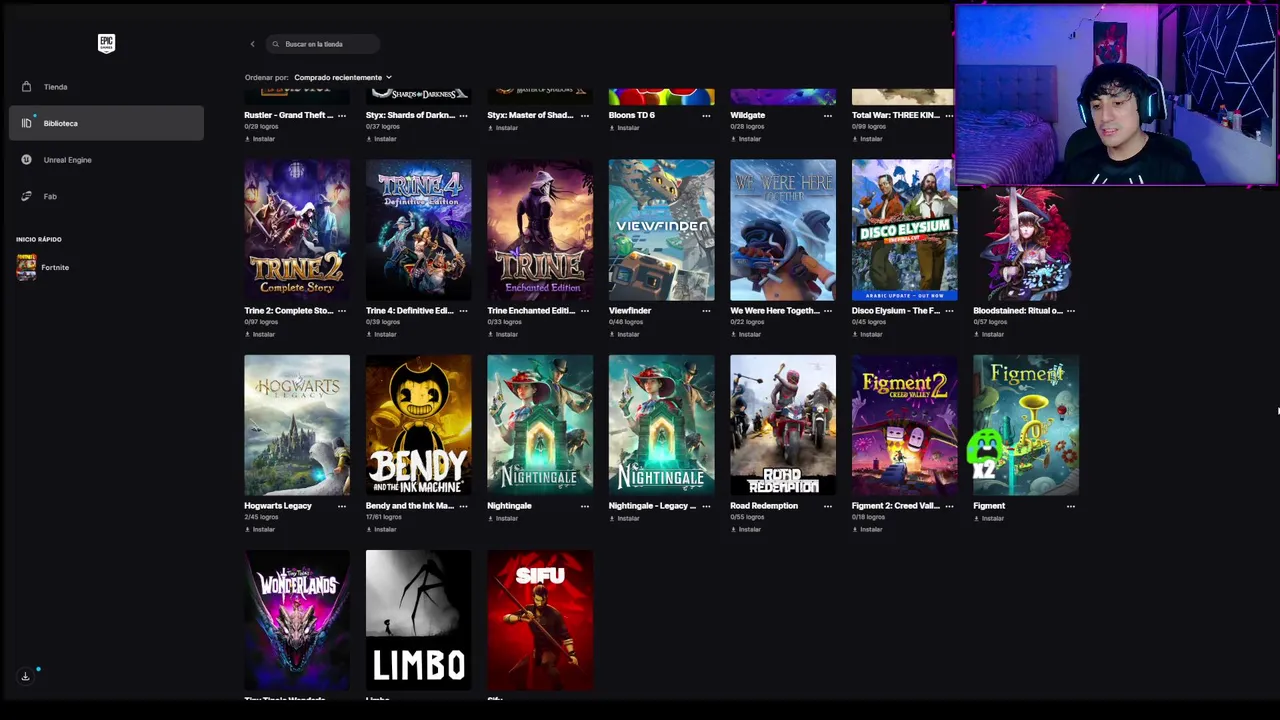Open Unreal Engine section
1280x720 pixels.
pyautogui.click(x=67, y=160)
